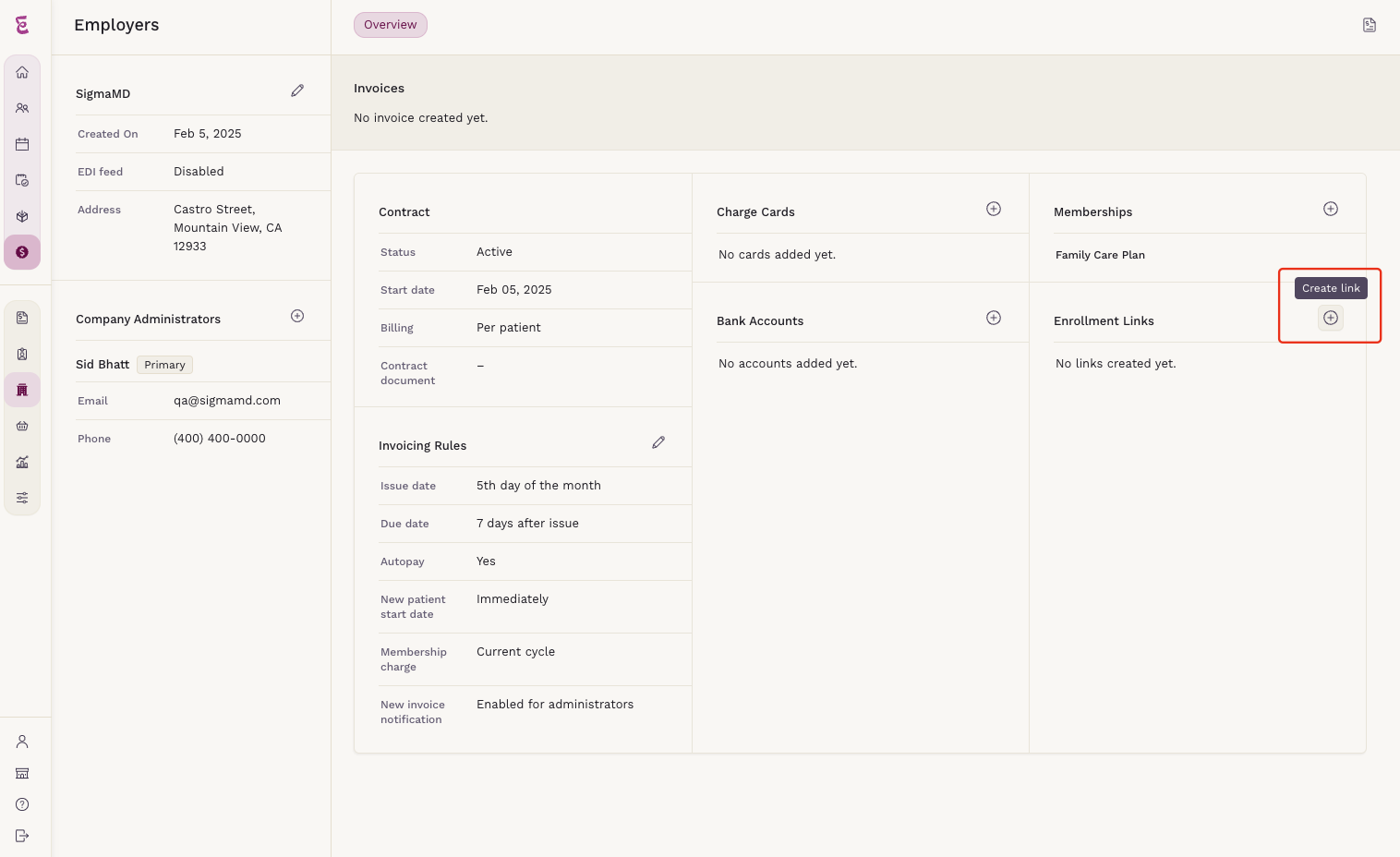Click the No links created yet message
Viewport: 1400px width, 857px height.
(1116, 364)
